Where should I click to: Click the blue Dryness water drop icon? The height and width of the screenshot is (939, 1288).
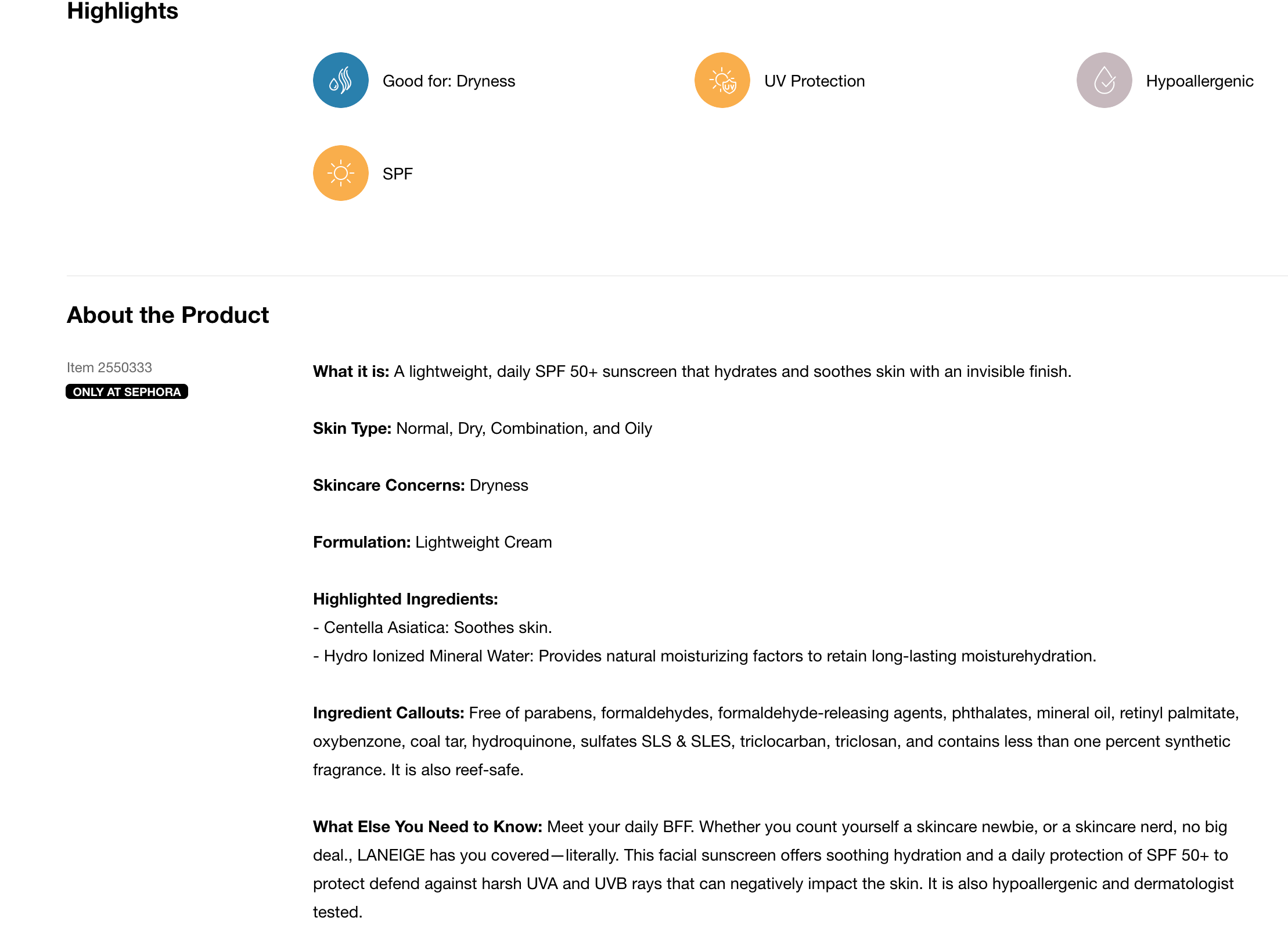pyautogui.click(x=340, y=80)
